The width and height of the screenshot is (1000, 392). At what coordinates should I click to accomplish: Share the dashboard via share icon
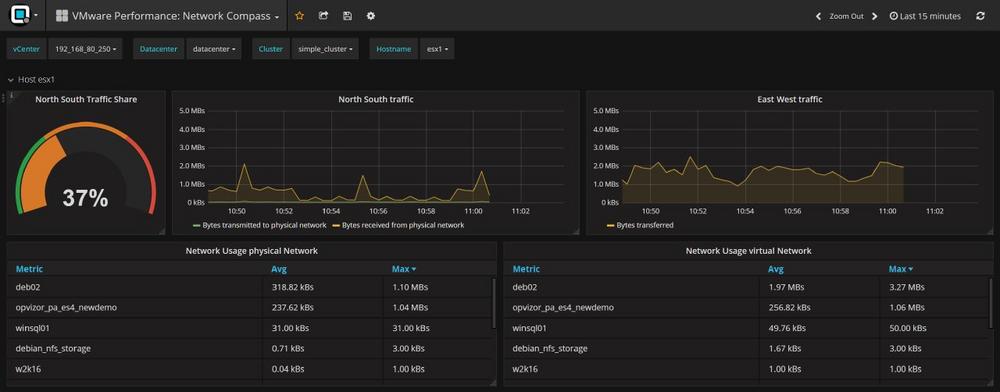[323, 16]
